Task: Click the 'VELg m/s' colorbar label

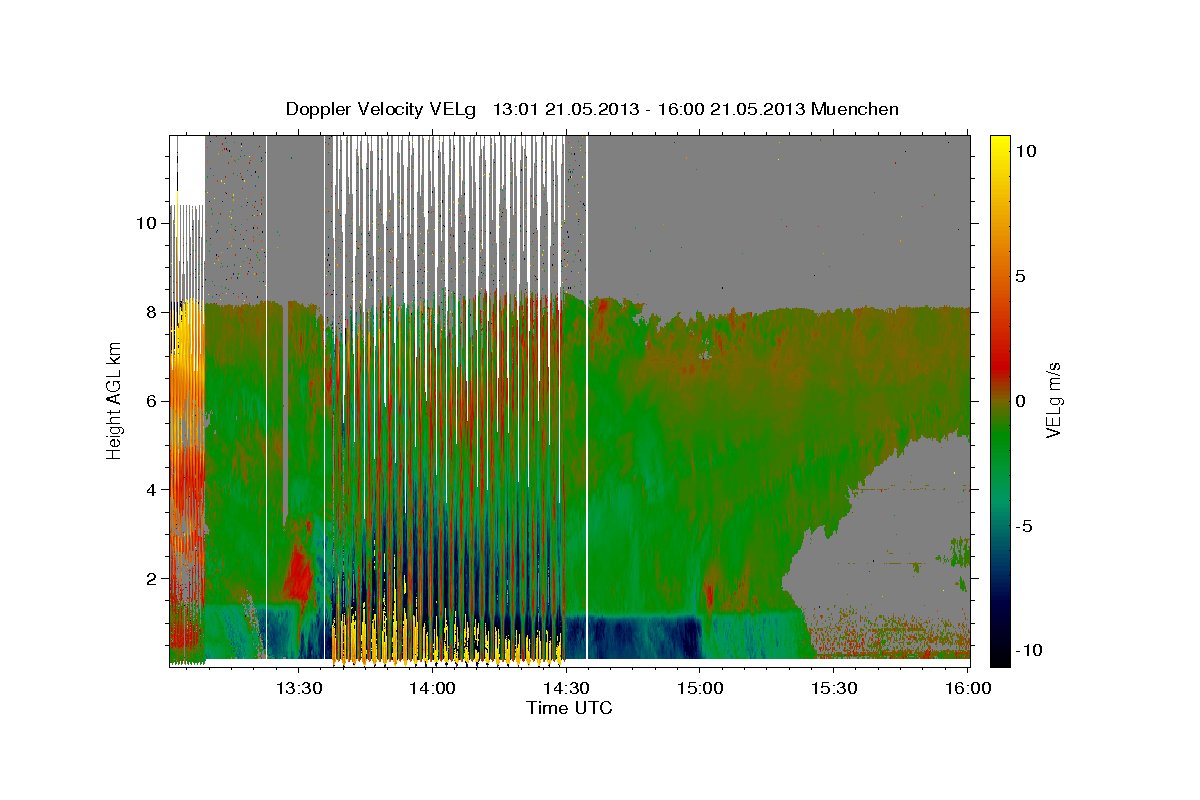Action: click(x=1053, y=400)
